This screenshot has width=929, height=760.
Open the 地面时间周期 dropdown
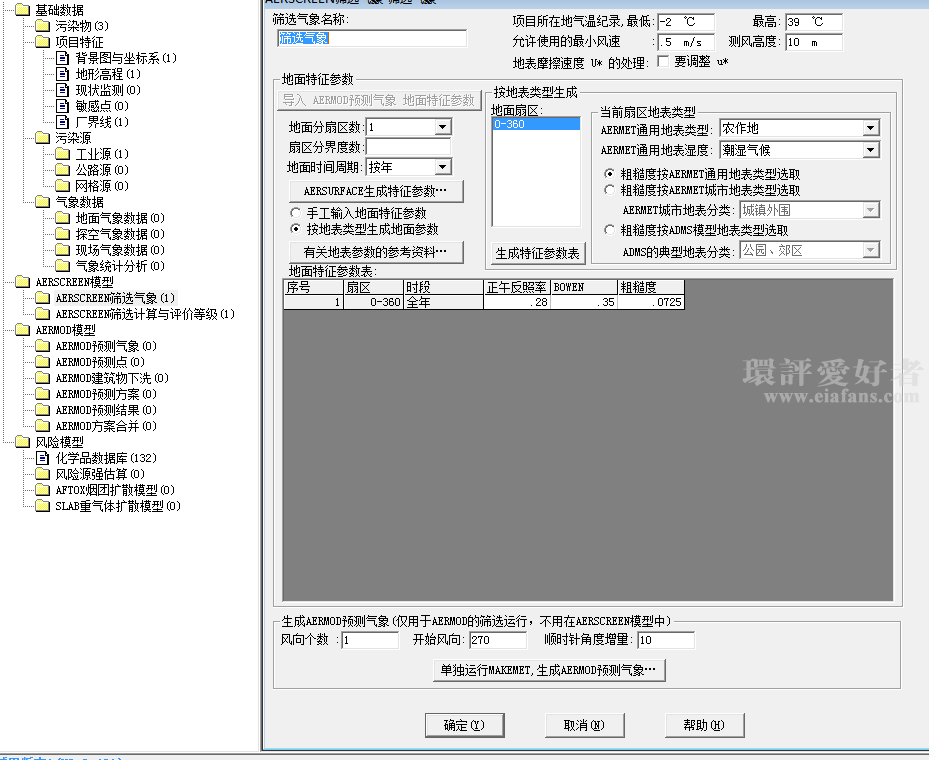[x=442, y=167]
